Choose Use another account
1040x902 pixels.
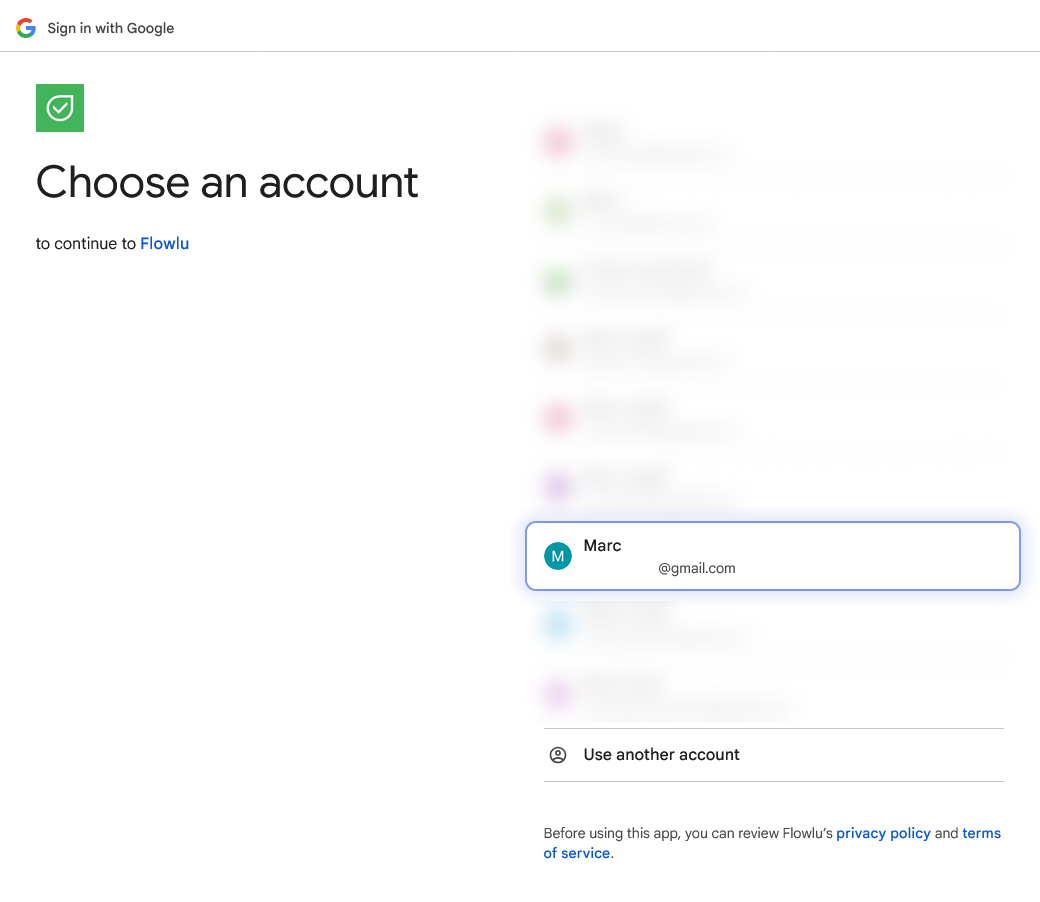tap(662, 755)
